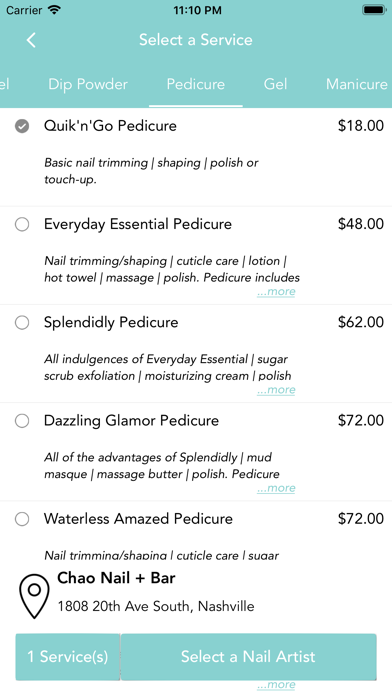Tap the Select a Nail Artist button
Screen dimensions: 392x696
pyautogui.click(x=248, y=656)
